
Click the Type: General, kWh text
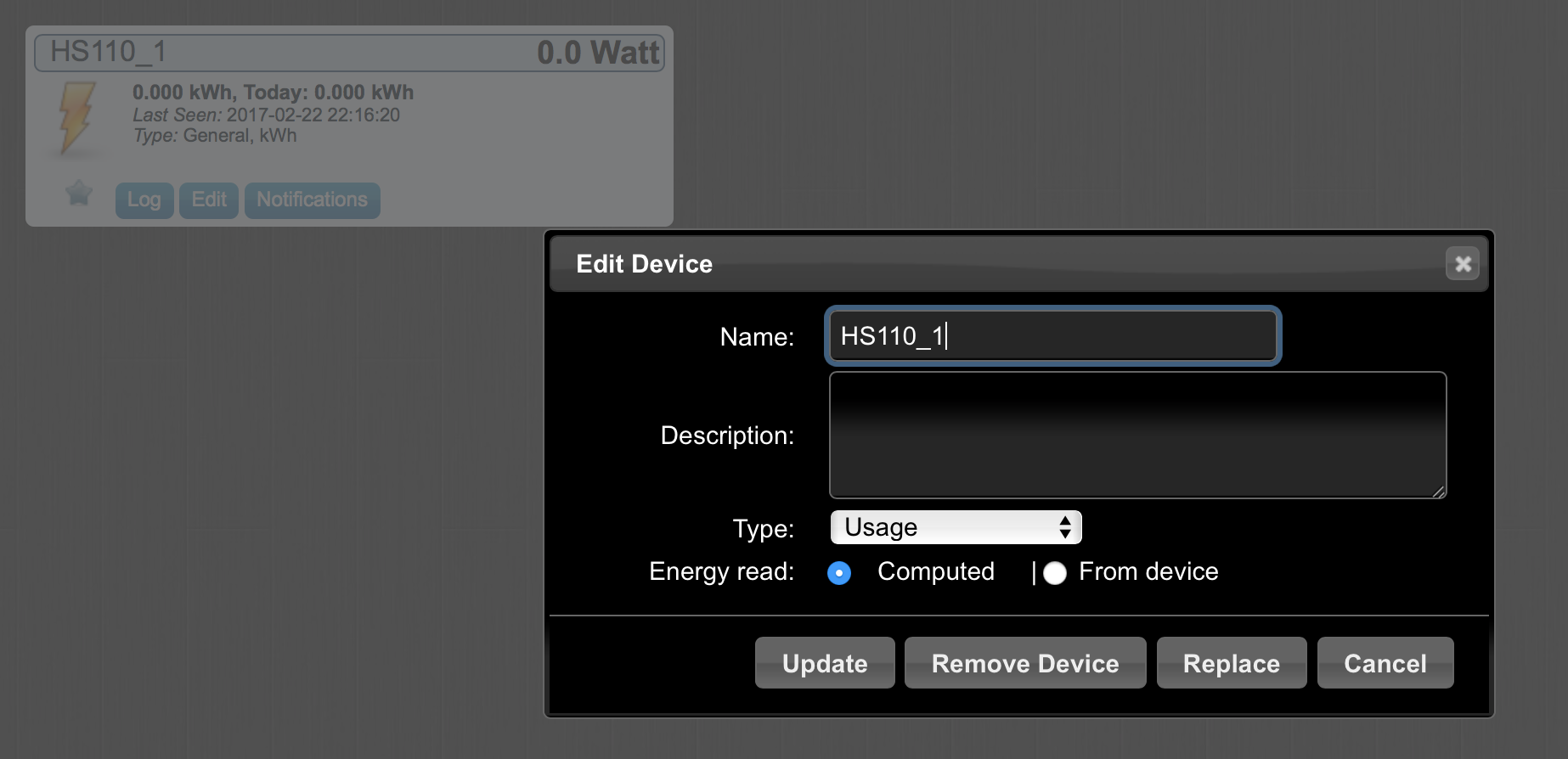215,136
